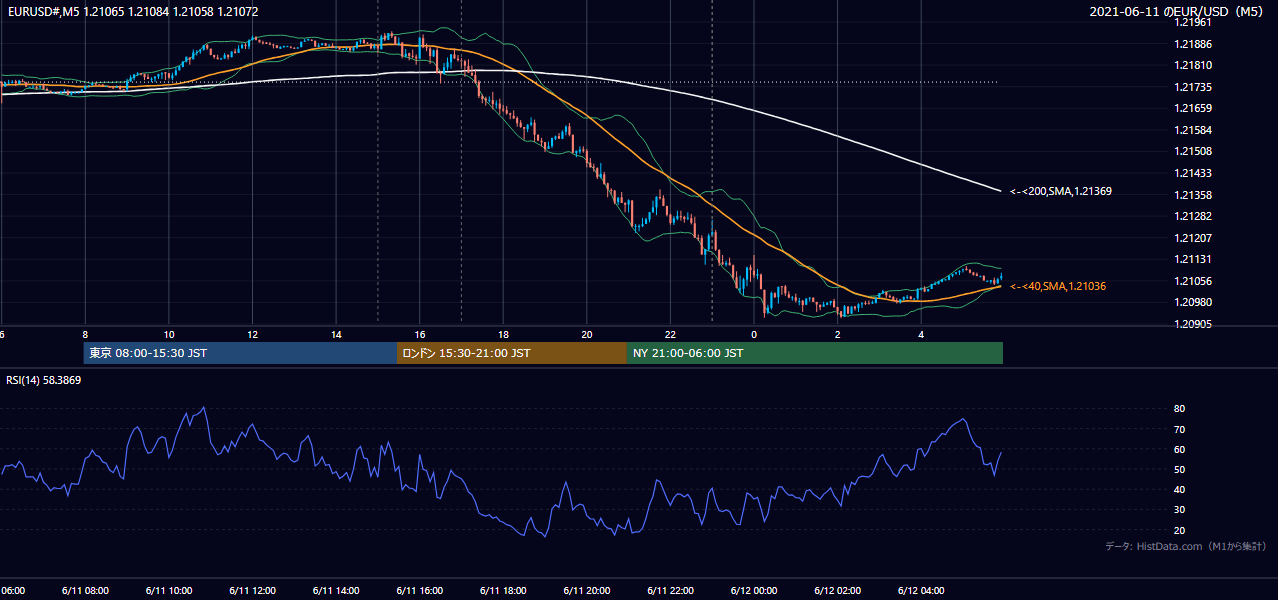Viewport: 1278px width, 600px height.
Task: Select the 200 SMA value label 1.21369
Action: tap(1060, 191)
